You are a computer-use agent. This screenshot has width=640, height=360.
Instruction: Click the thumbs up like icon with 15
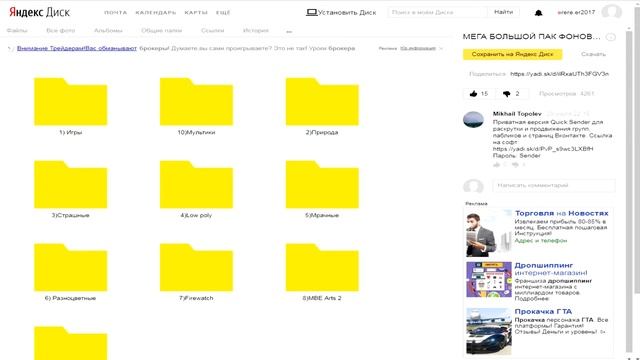pos(473,93)
